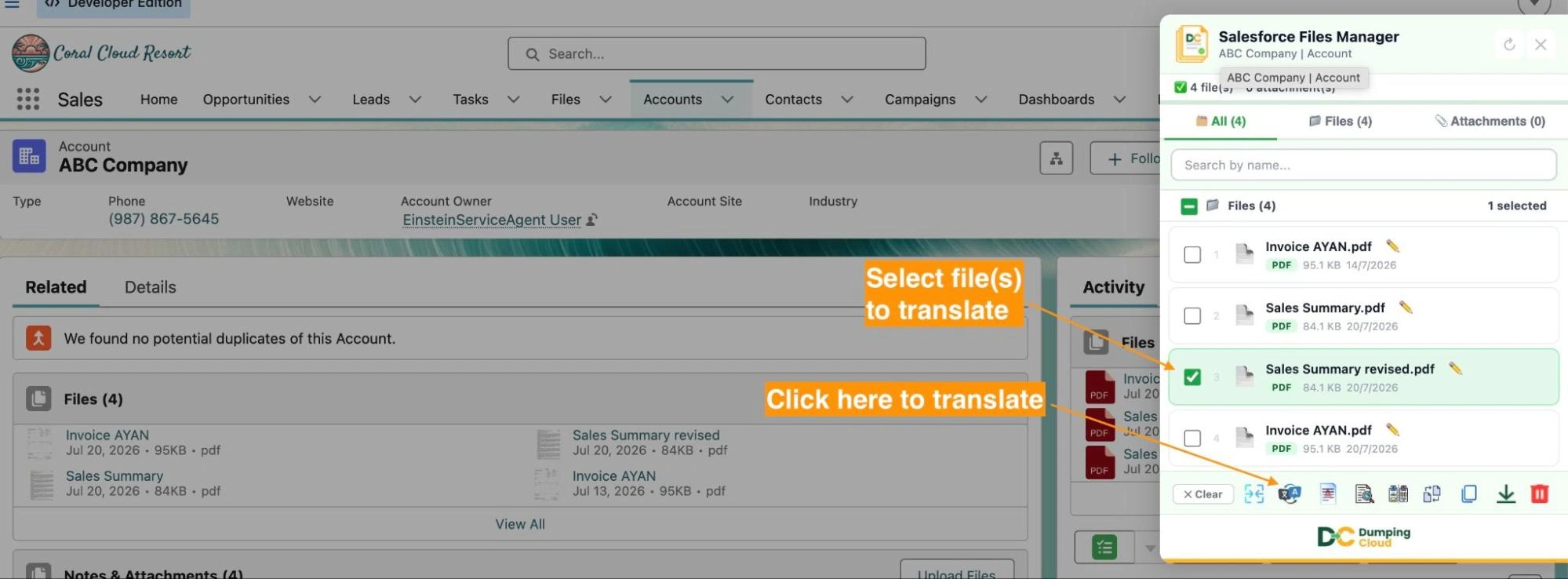Click the Search by name field

pyautogui.click(x=1363, y=165)
